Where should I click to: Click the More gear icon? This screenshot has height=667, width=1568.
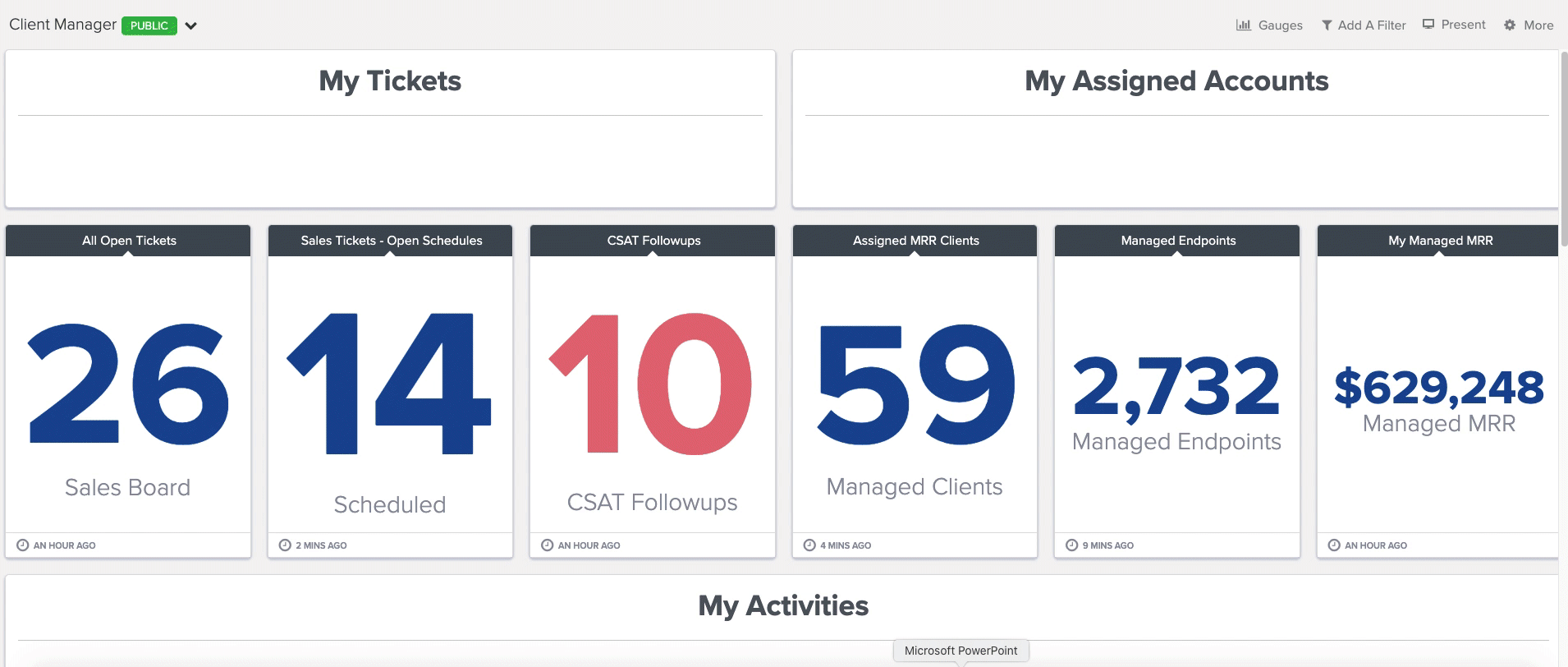(1510, 25)
